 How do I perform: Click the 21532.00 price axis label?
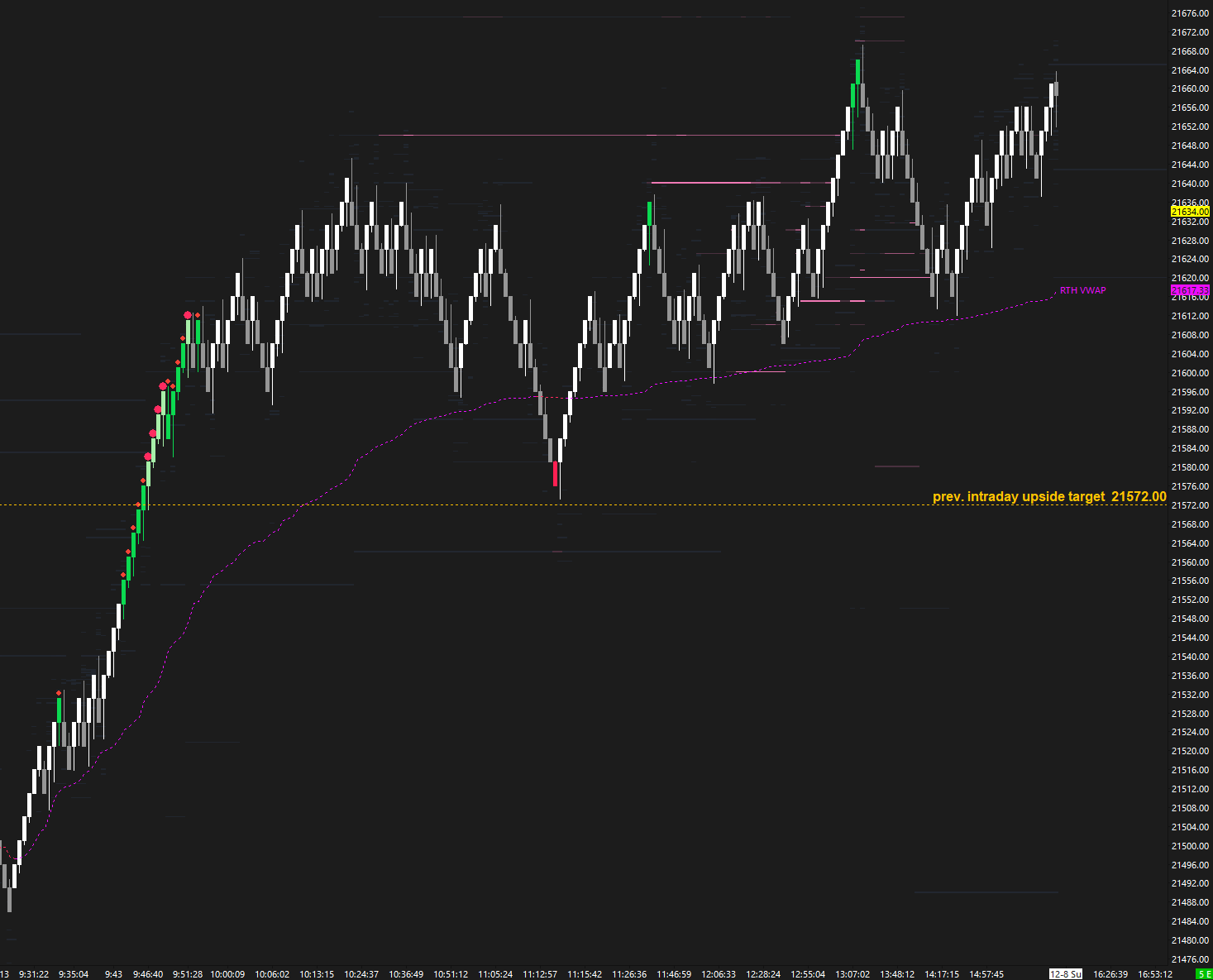1190,695
